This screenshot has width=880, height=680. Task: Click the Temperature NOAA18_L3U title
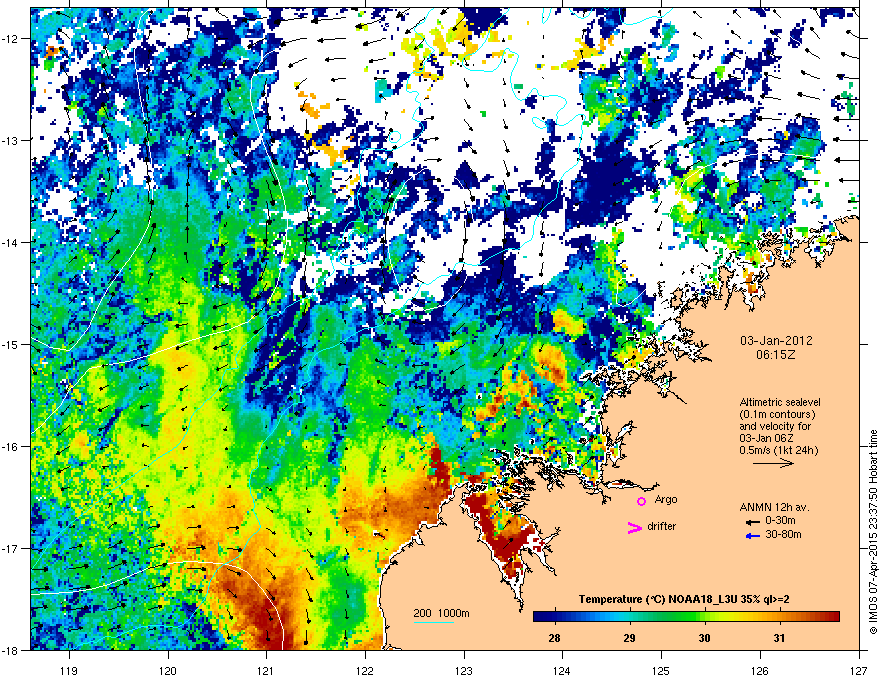tap(684, 599)
